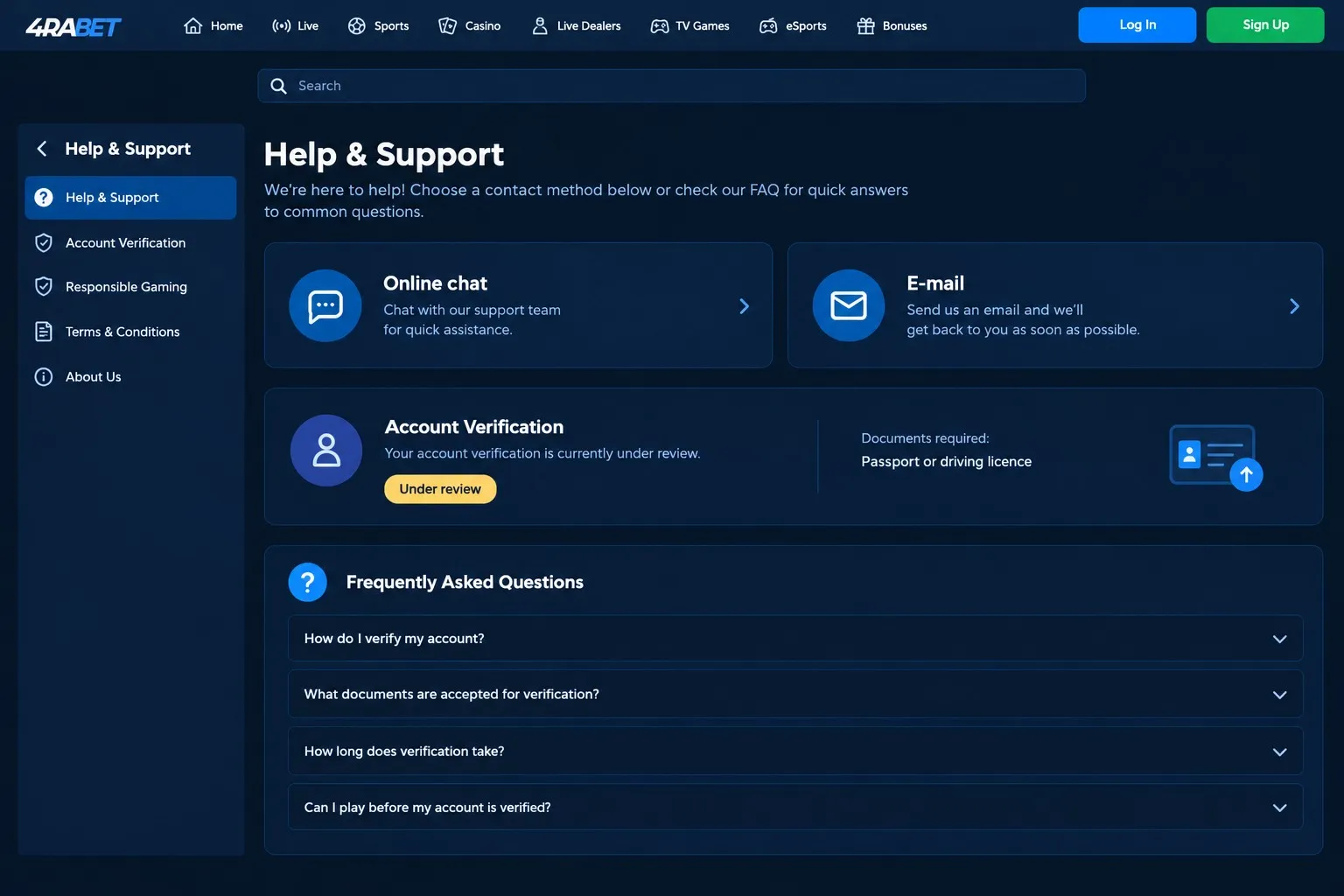Click the 'Frequently Asked Questions' heading
This screenshot has width=1344, height=896.
coord(465,583)
